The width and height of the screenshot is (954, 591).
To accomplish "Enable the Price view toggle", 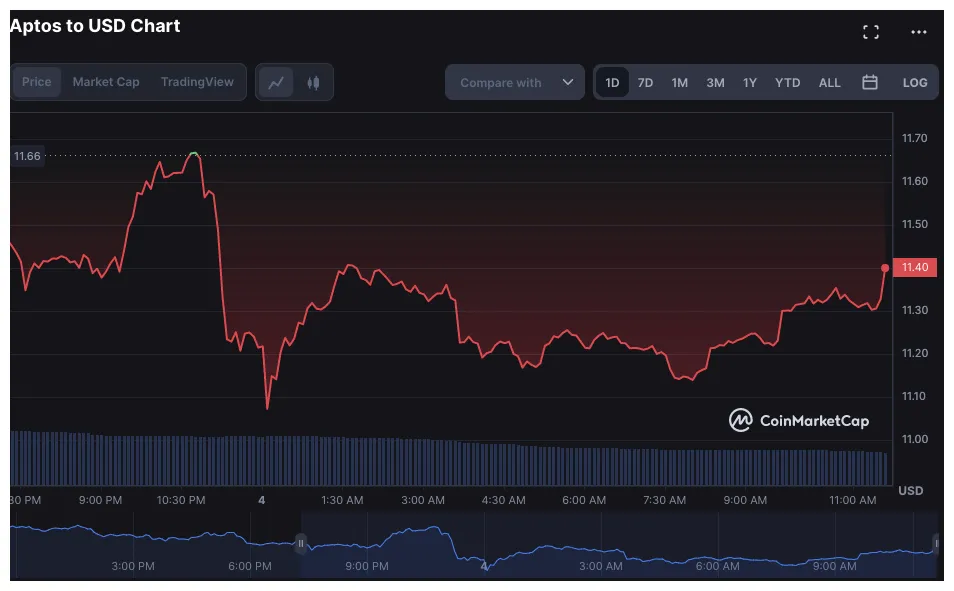I will (x=36, y=82).
